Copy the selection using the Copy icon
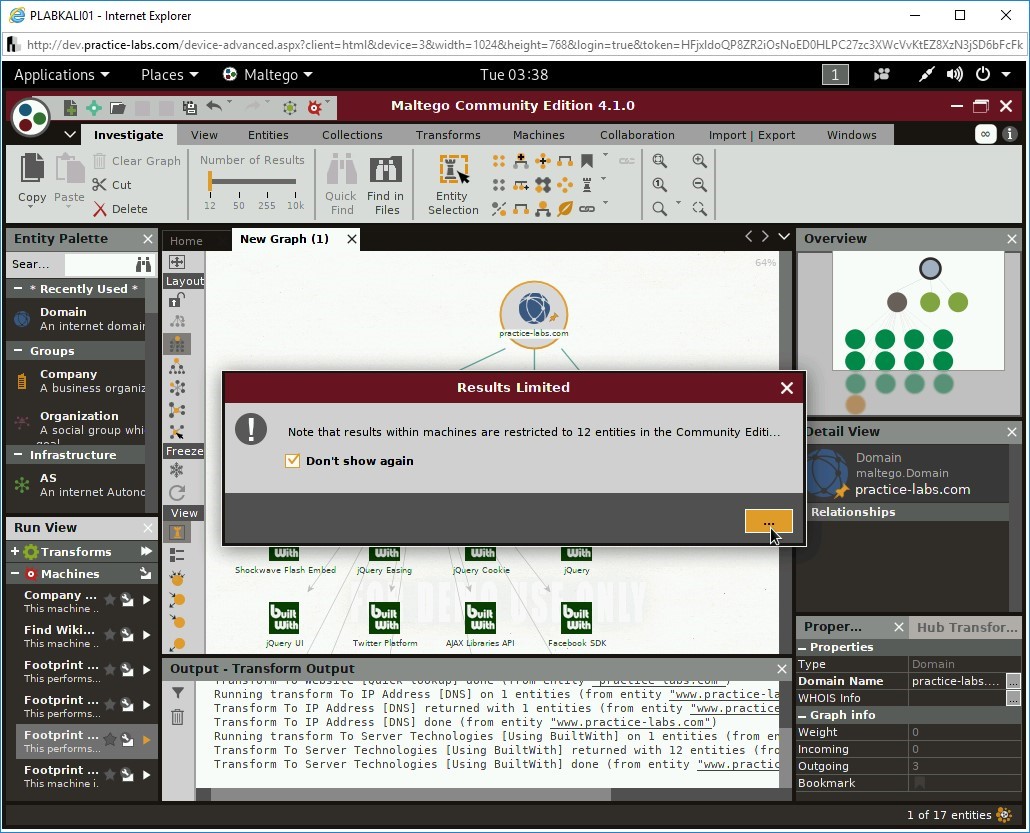The width and height of the screenshot is (1030, 833). pos(30,175)
